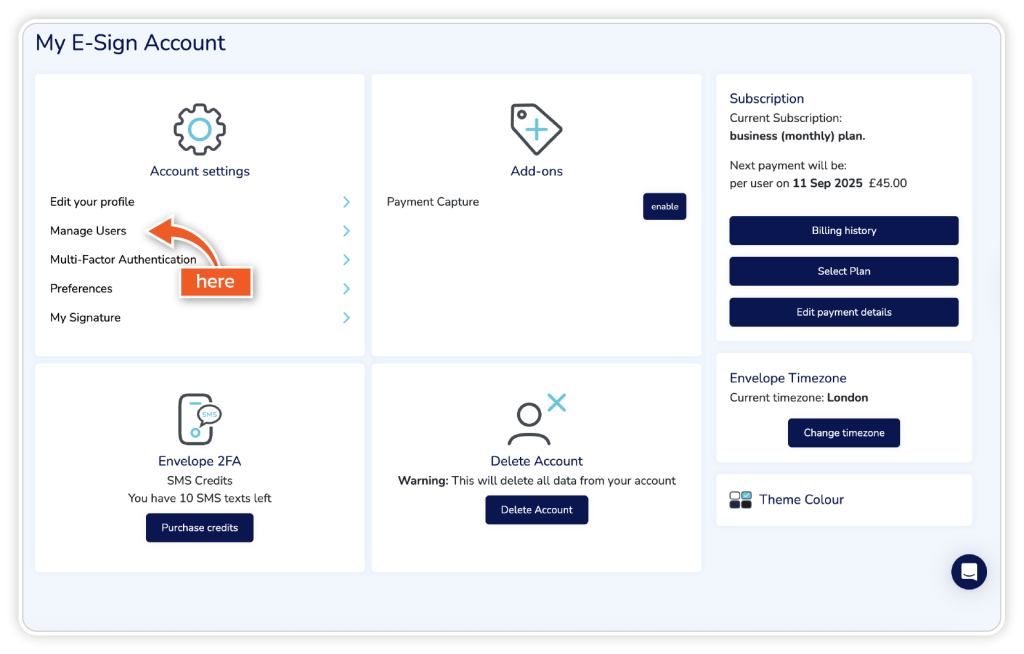Click the Add-ons price tag icon

(536, 129)
